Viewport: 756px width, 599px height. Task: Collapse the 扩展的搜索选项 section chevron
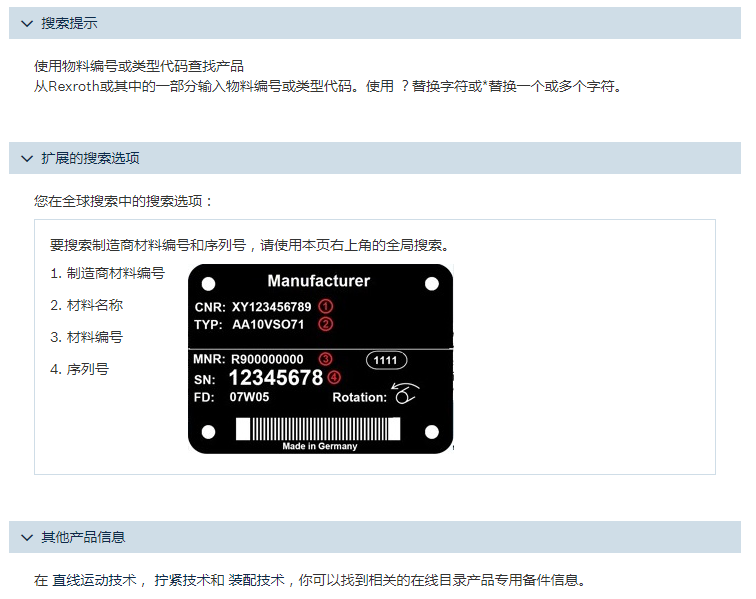point(27,158)
